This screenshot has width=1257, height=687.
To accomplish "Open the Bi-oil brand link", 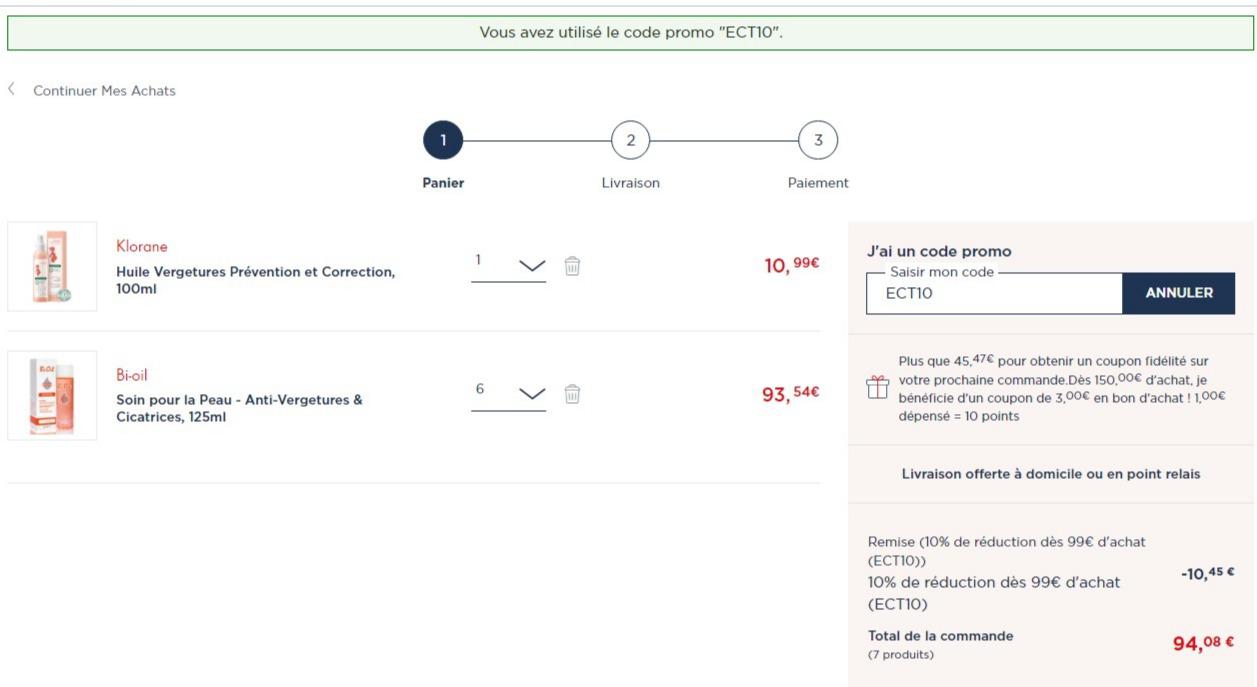I will pyautogui.click(x=132, y=376).
